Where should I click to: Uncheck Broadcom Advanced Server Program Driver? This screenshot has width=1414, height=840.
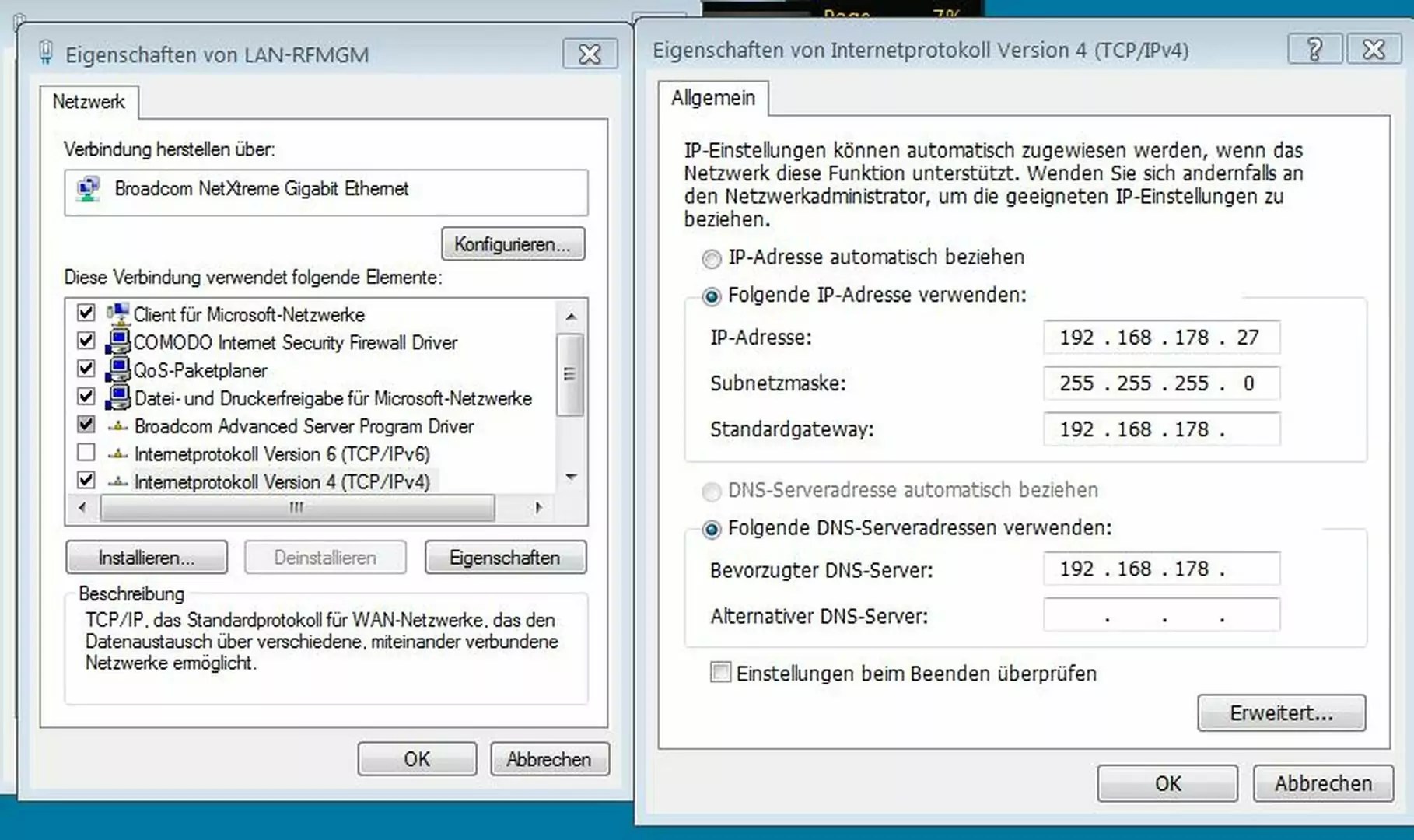point(86,425)
